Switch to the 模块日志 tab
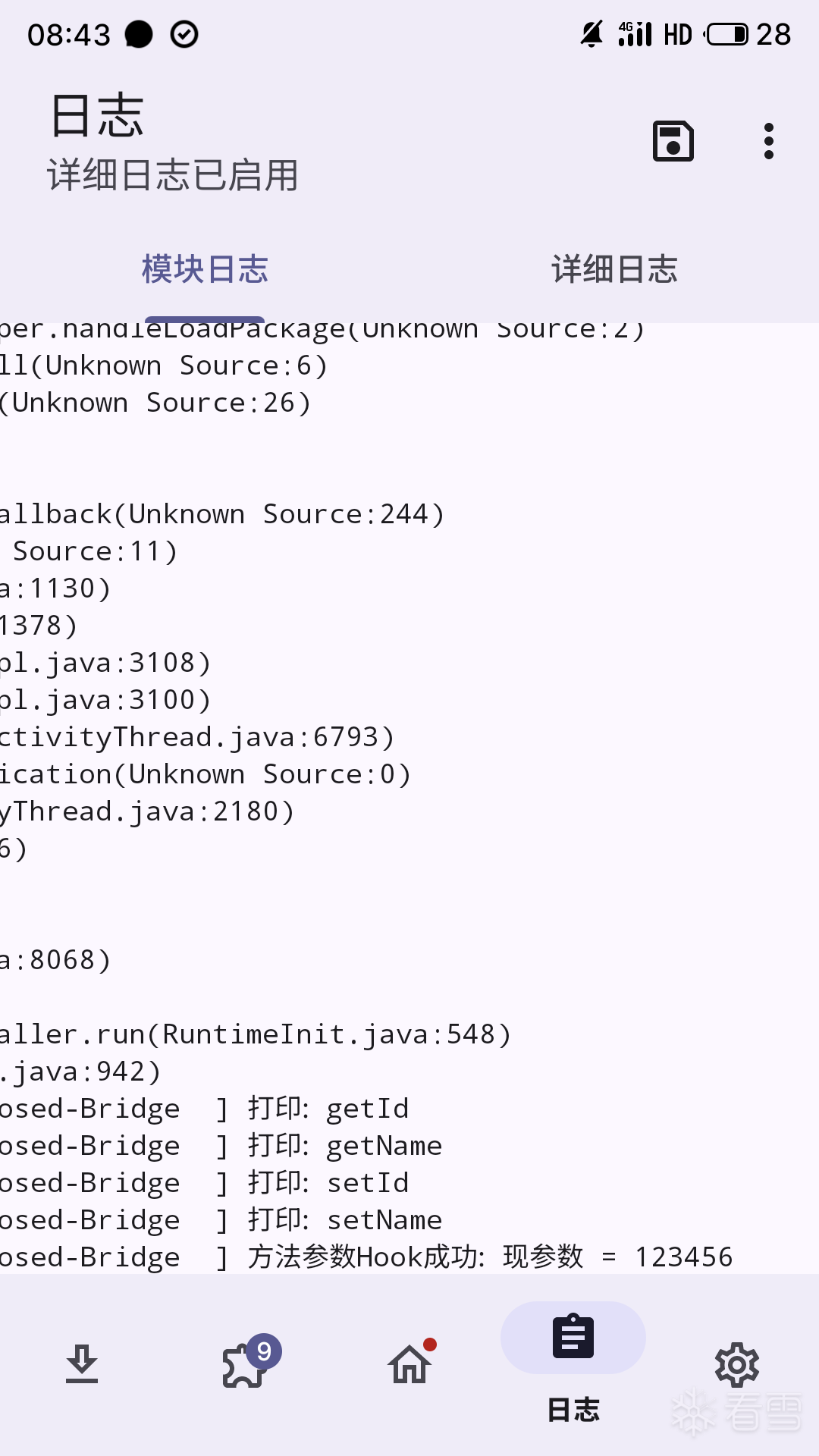819x1456 pixels. pyautogui.click(x=205, y=270)
